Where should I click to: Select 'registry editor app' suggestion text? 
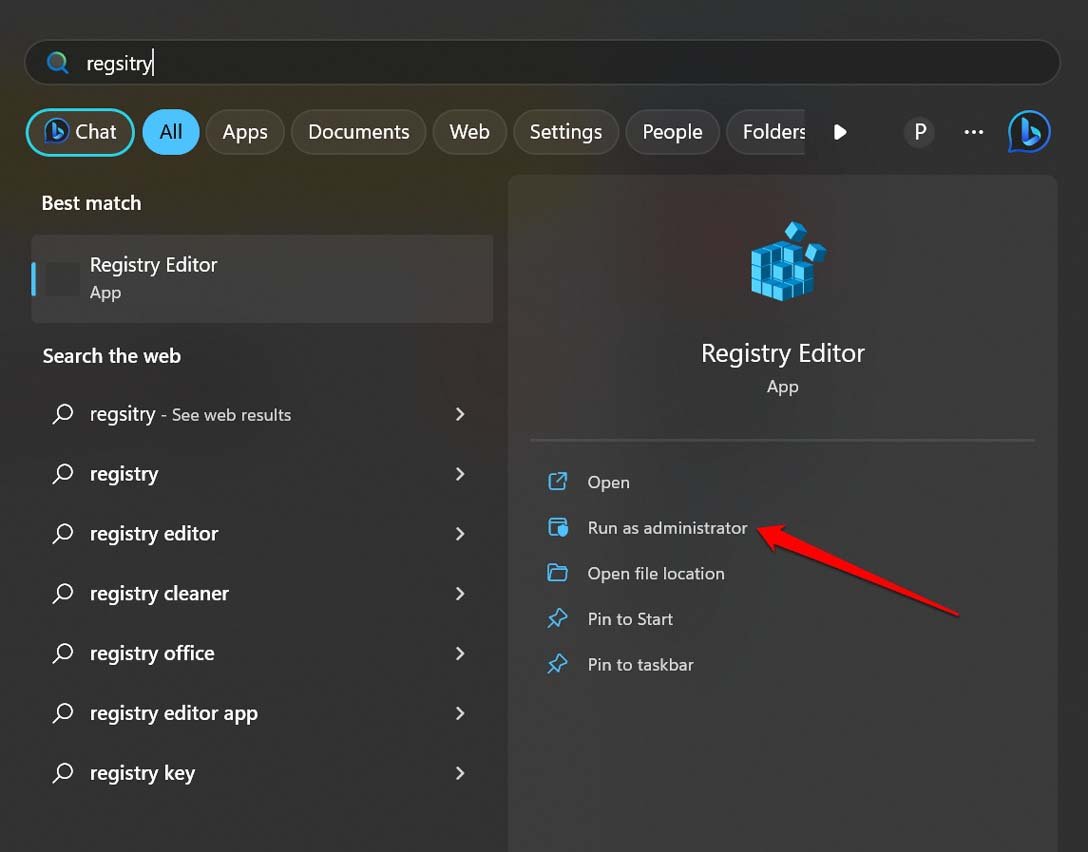point(173,713)
